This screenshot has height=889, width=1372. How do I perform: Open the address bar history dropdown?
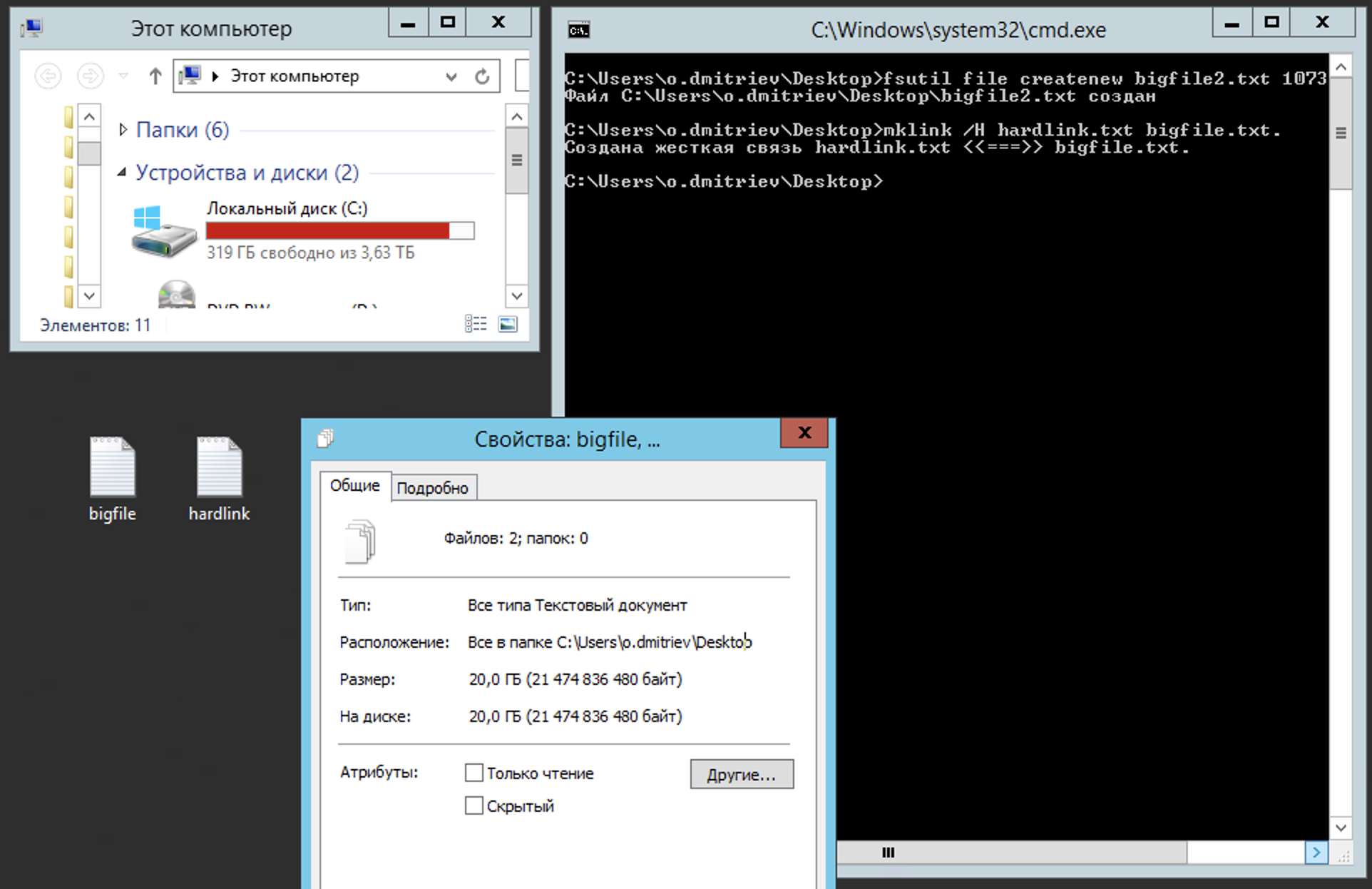pyautogui.click(x=451, y=76)
